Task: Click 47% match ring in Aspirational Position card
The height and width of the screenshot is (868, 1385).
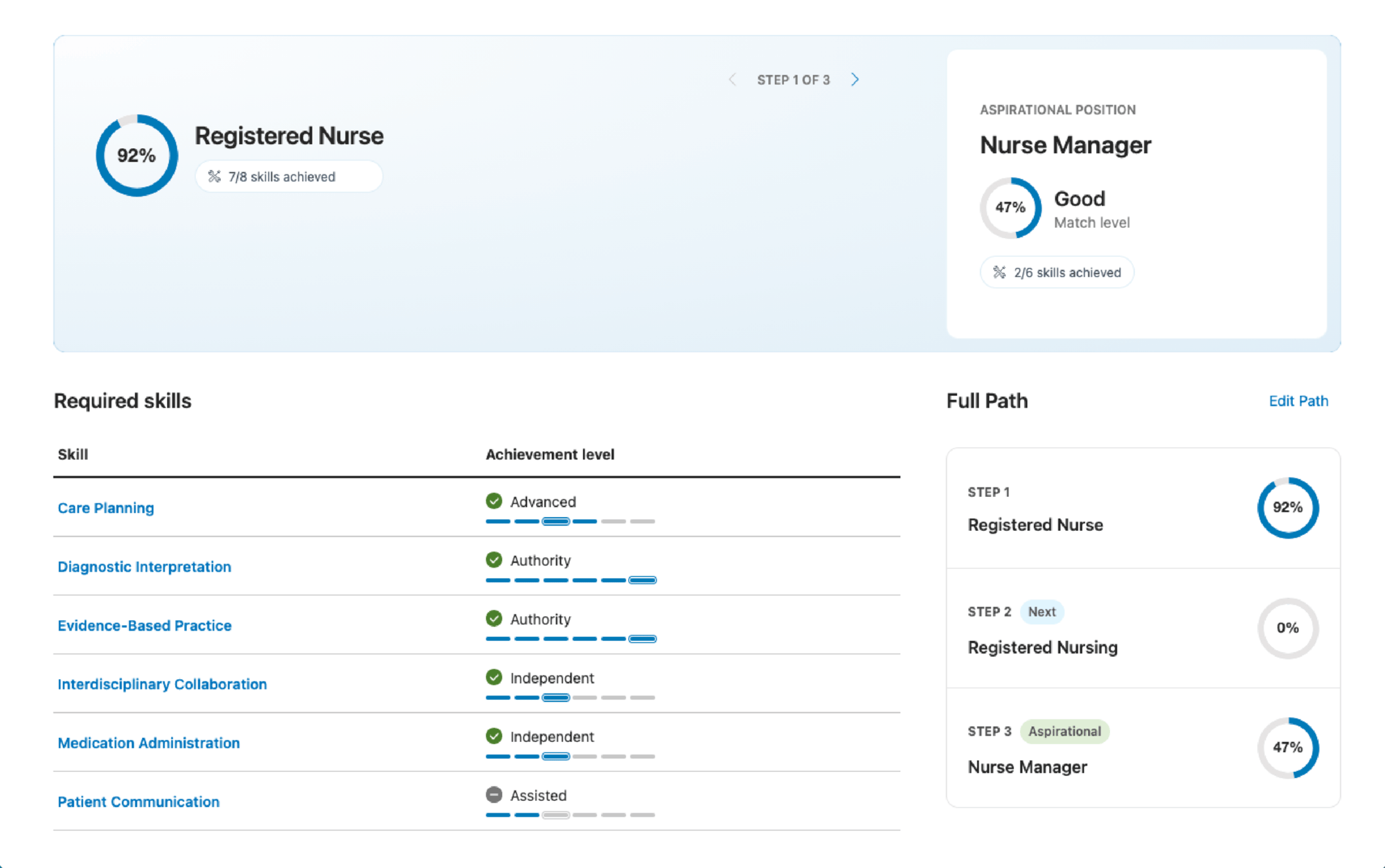Action: 1010,208
